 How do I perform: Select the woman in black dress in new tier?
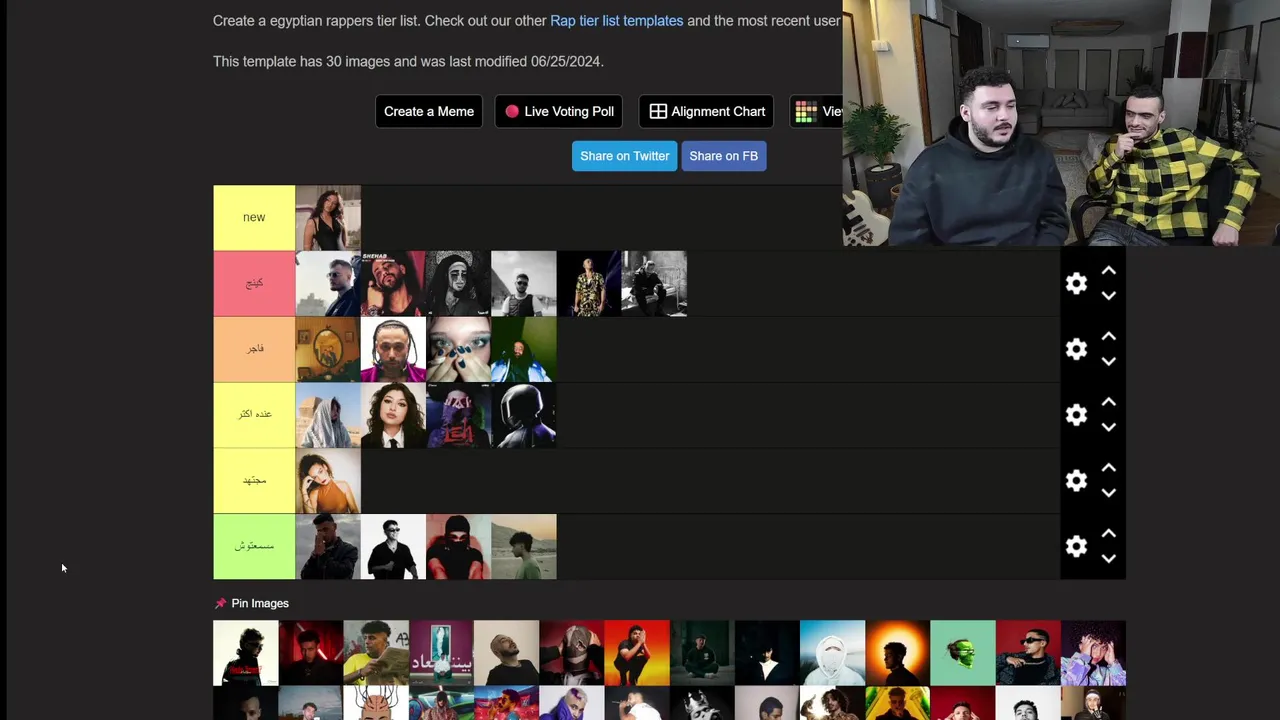tap(328, 217)
